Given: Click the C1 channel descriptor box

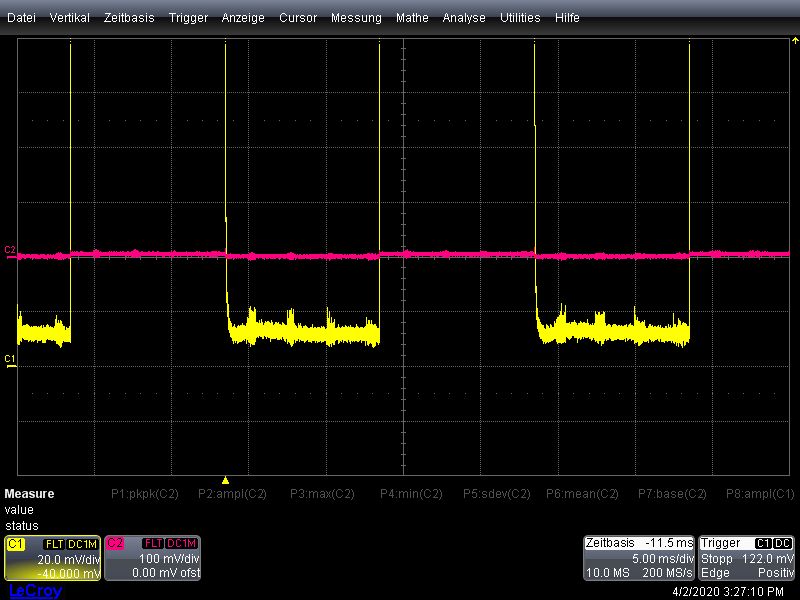Looking at the screenshot, I should point(52,558).
